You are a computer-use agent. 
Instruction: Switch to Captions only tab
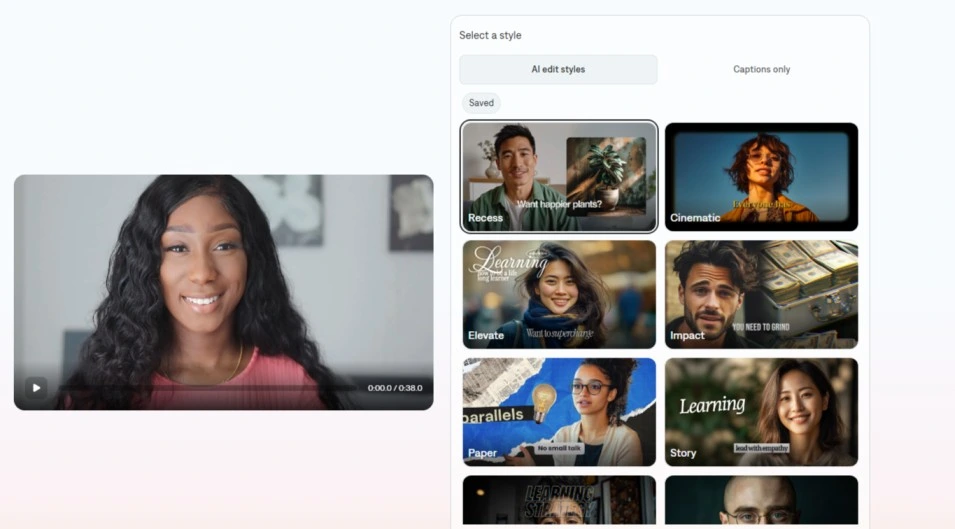pos(761,69)
